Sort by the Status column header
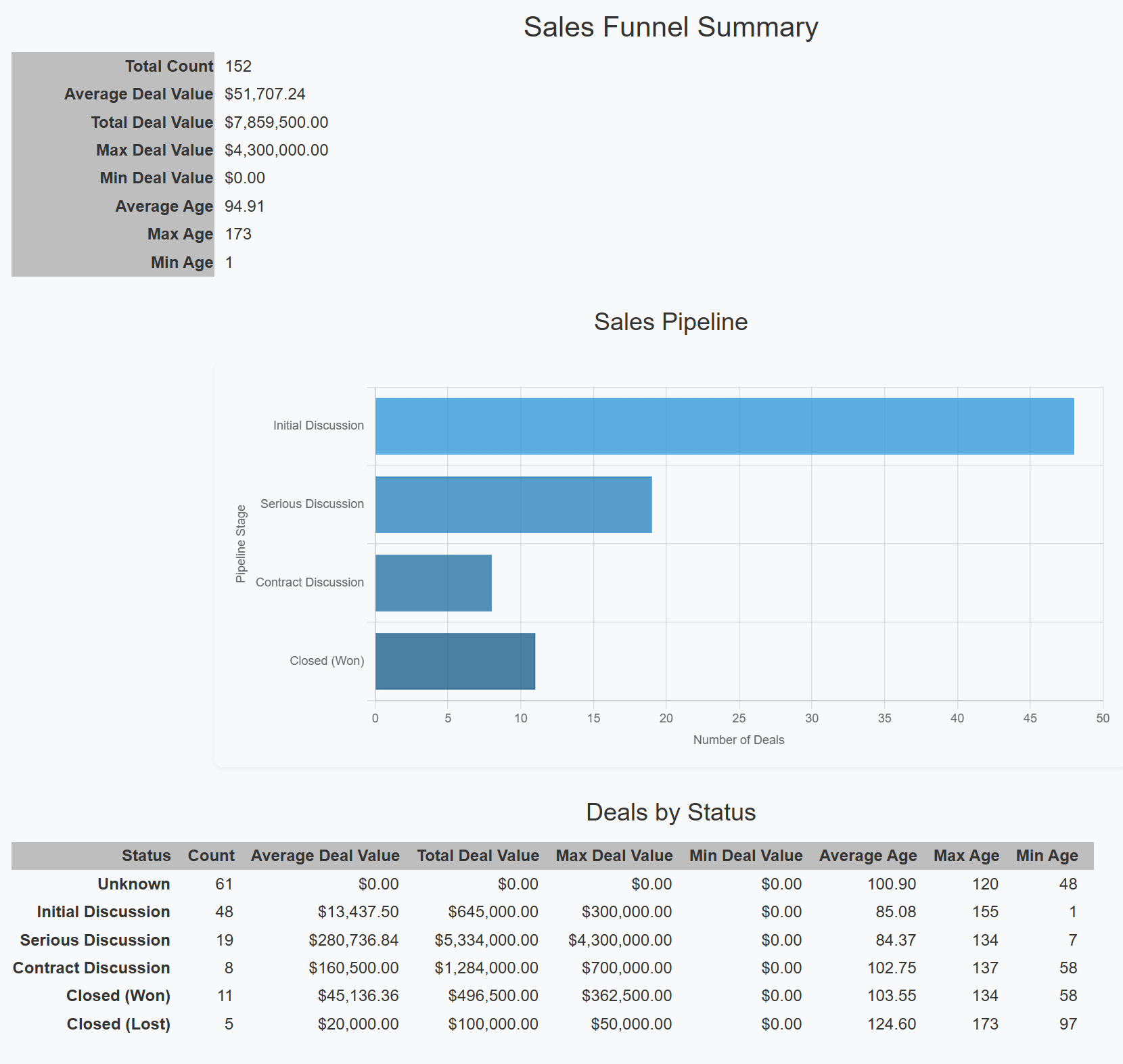1123x1064 pixels. (146, 856)
